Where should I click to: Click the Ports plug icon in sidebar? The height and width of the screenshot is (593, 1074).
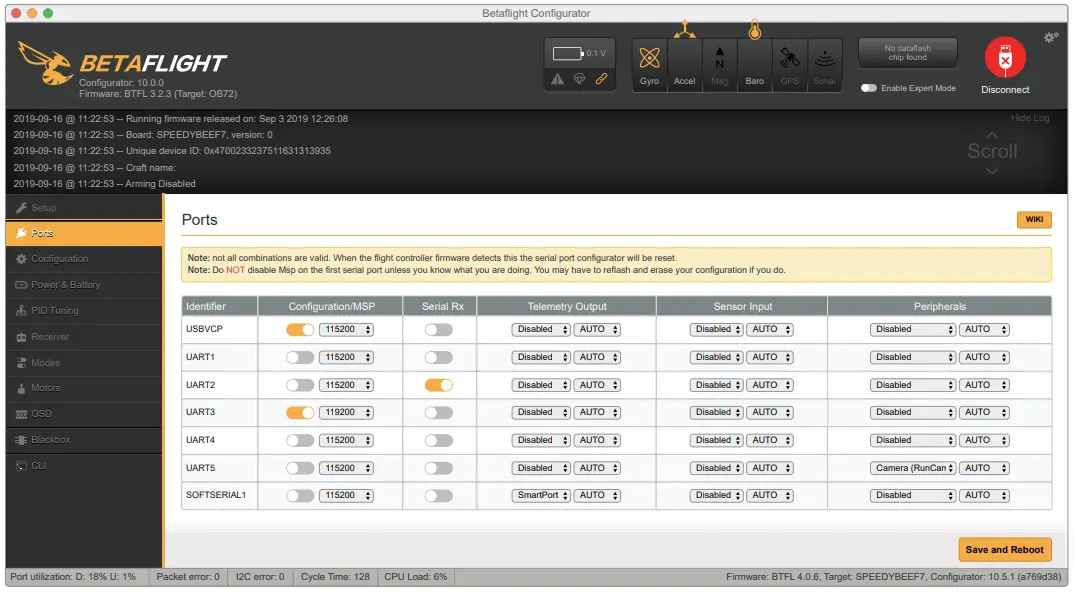pyautogui.click(x=21, y=234)
